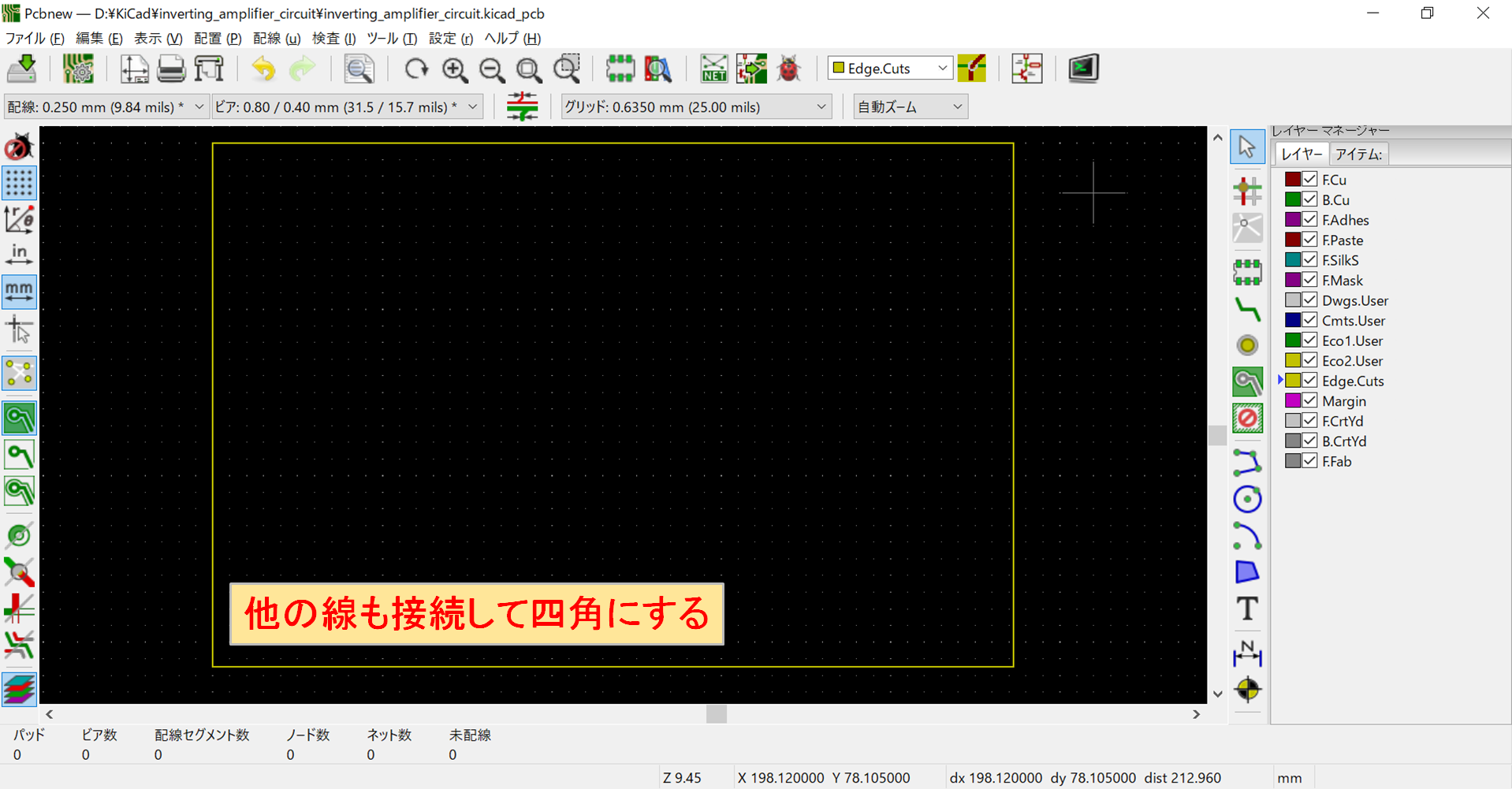Select the Add Text tool
This screenshot has width=1512, height=789.
(1248, 609)
